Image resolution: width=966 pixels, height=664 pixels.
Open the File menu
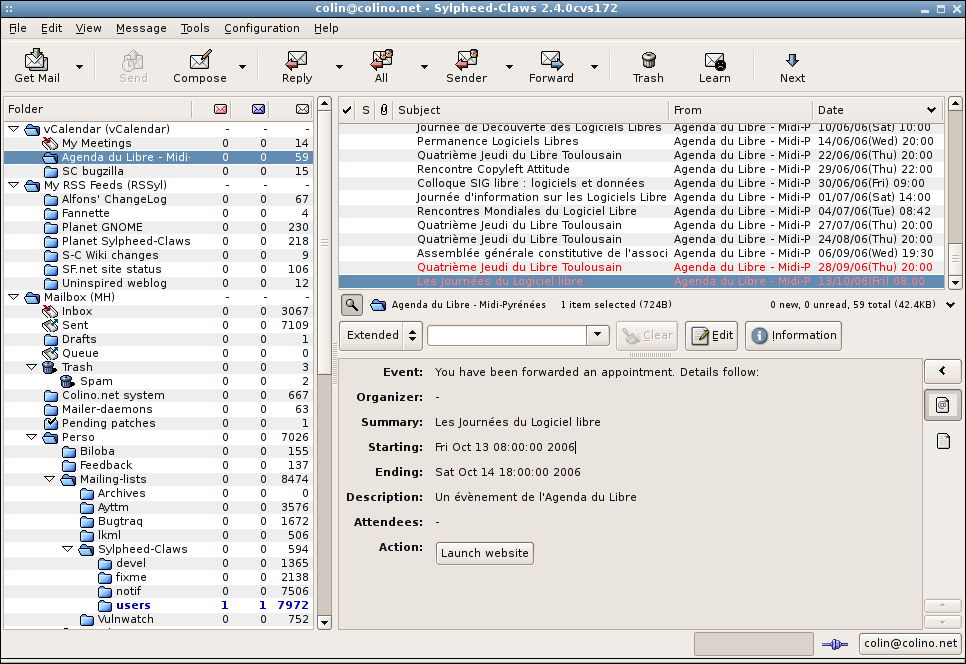[x=18, y=28]
